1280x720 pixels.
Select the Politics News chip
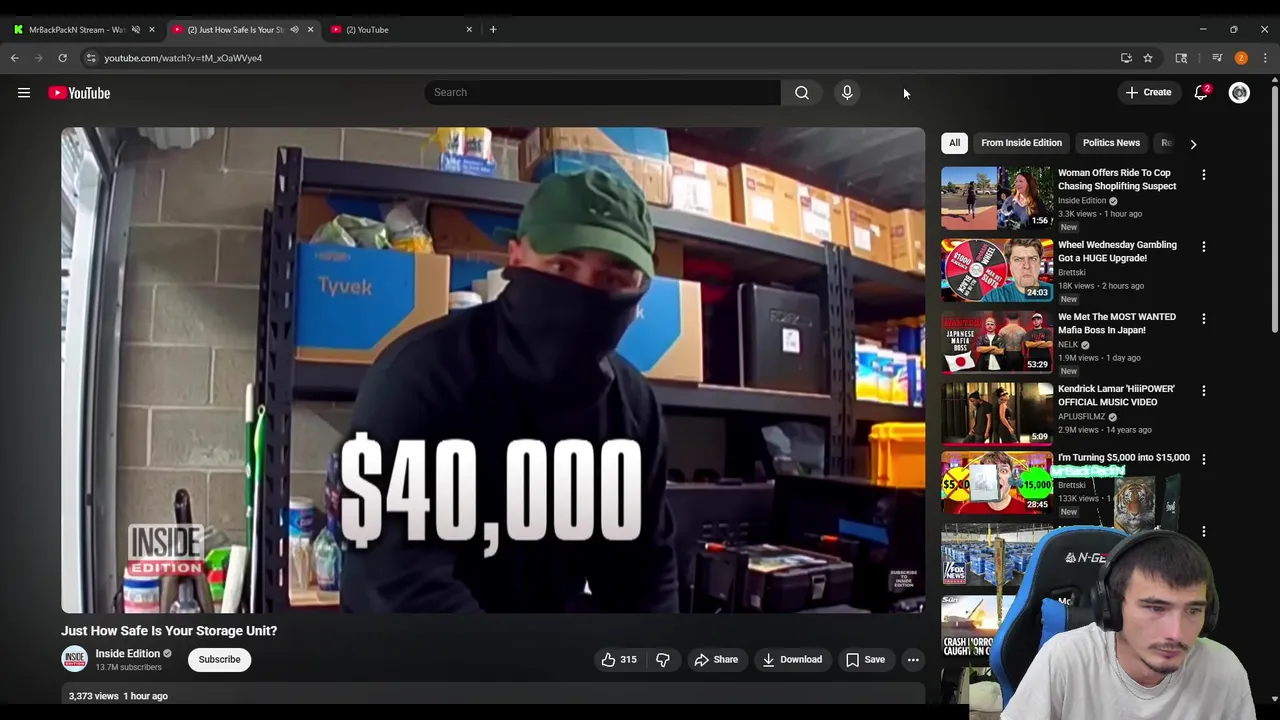tap(1111, 143)
